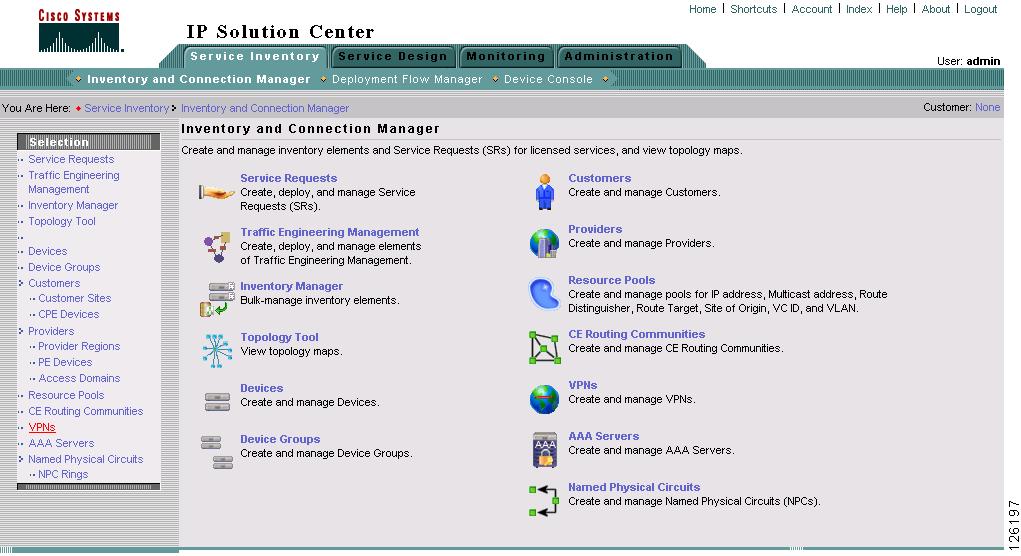Open the Index link
1021x556 pixels.
click(859, 9)
